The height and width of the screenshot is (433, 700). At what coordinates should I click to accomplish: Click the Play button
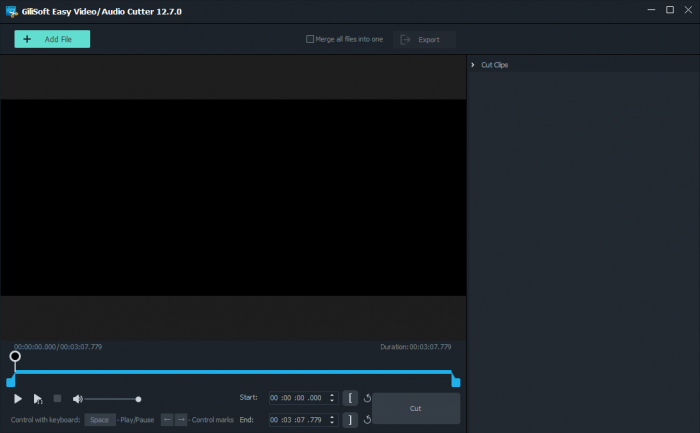(18, 398)
